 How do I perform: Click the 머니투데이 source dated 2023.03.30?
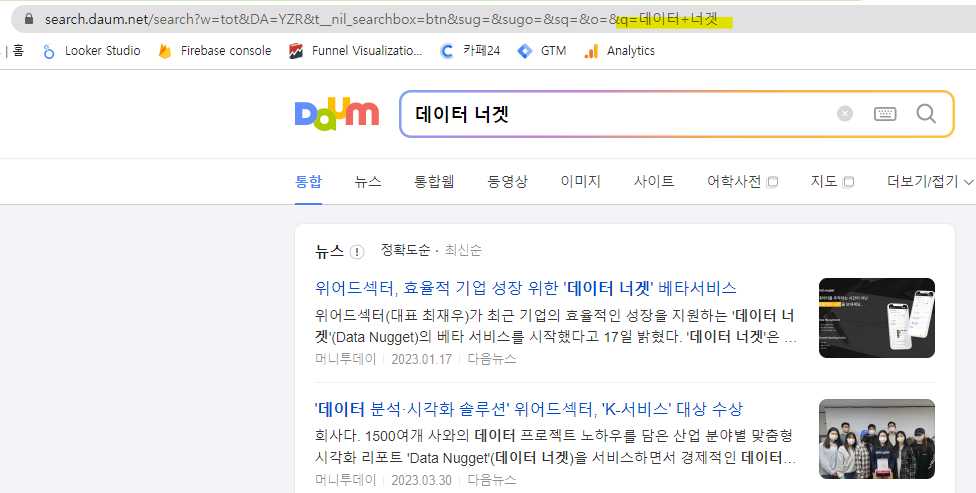point(345,480)
